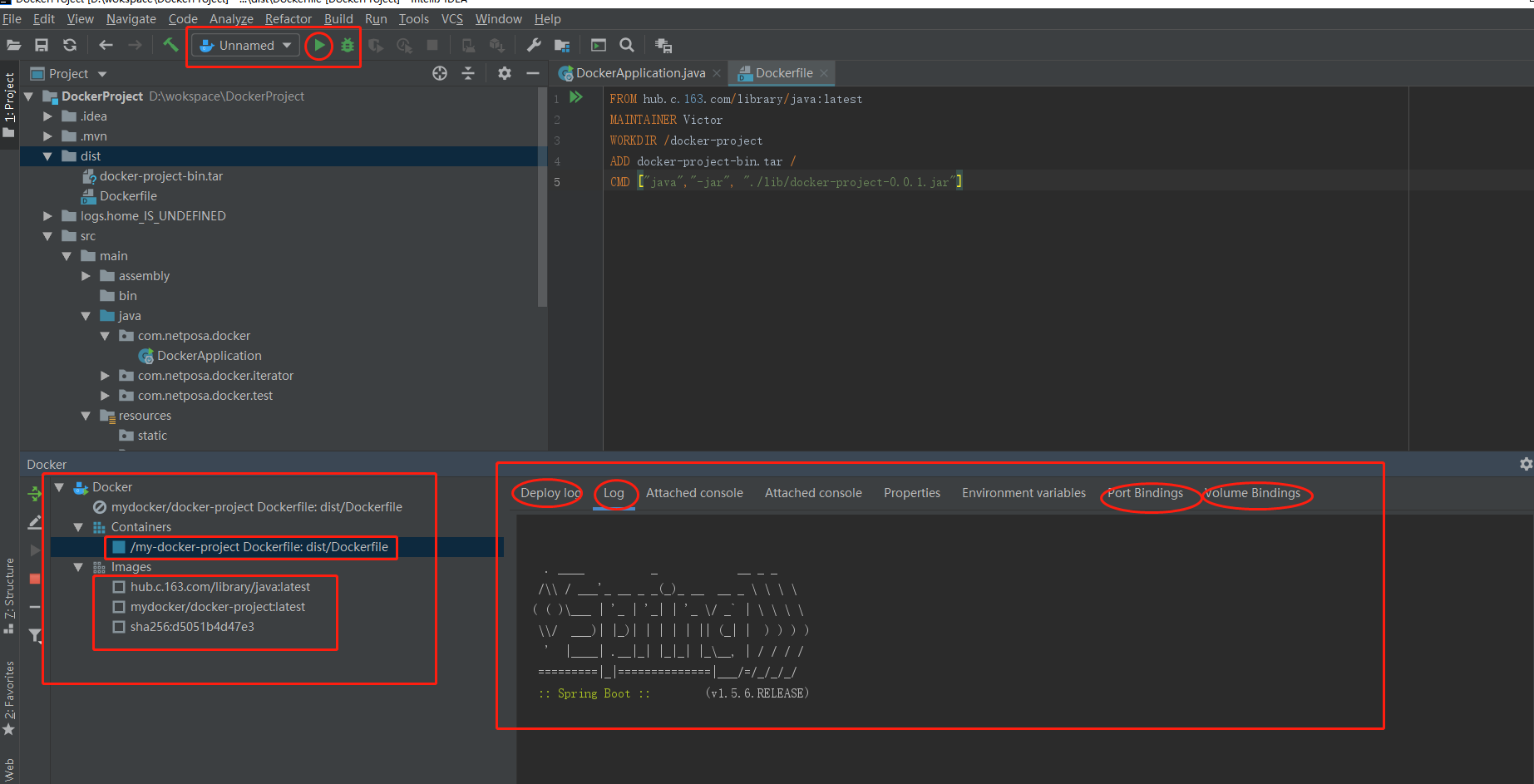Click the locate-in-project crosshair icon
1534x784 pixels.
[x=440, y=73]
